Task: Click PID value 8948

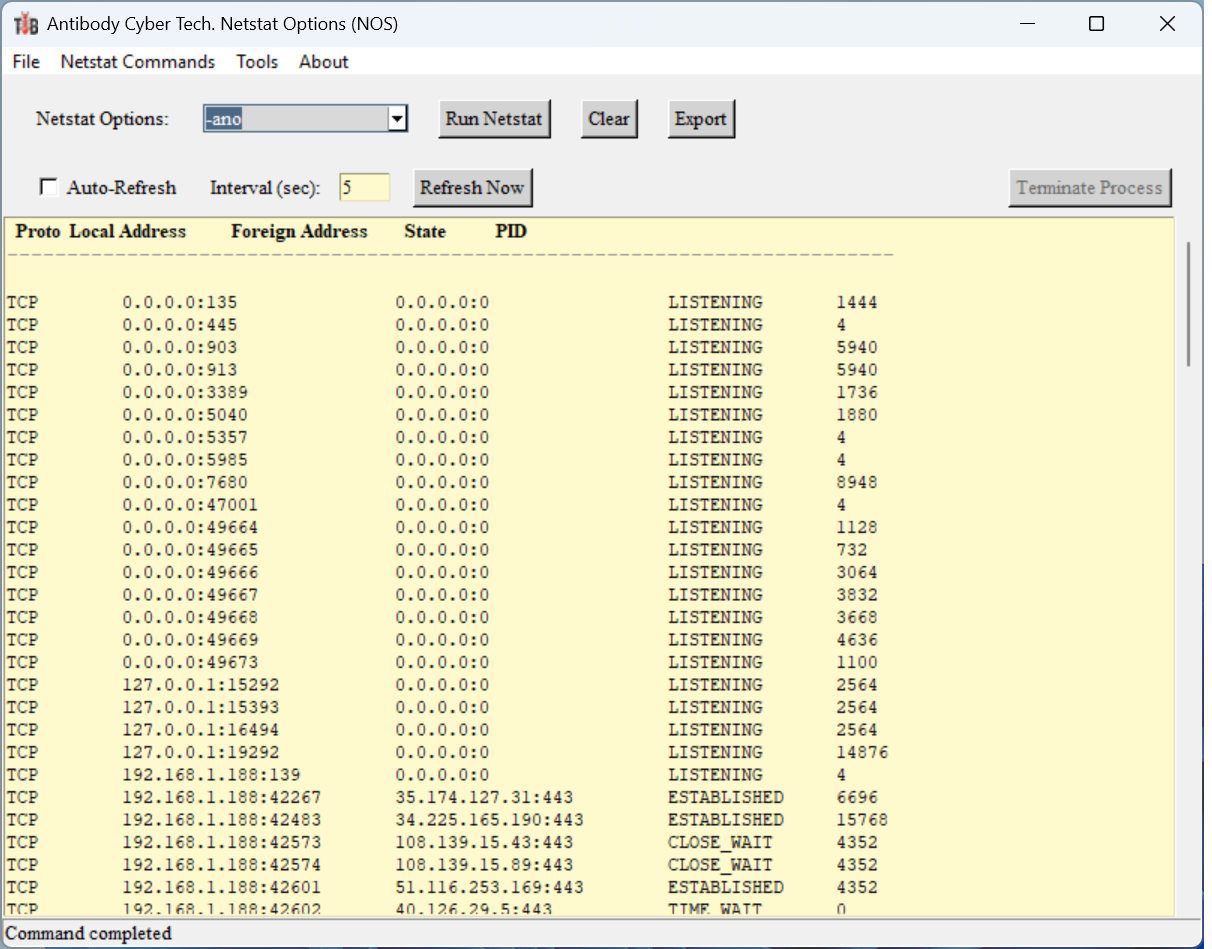Action: point(857,482)
